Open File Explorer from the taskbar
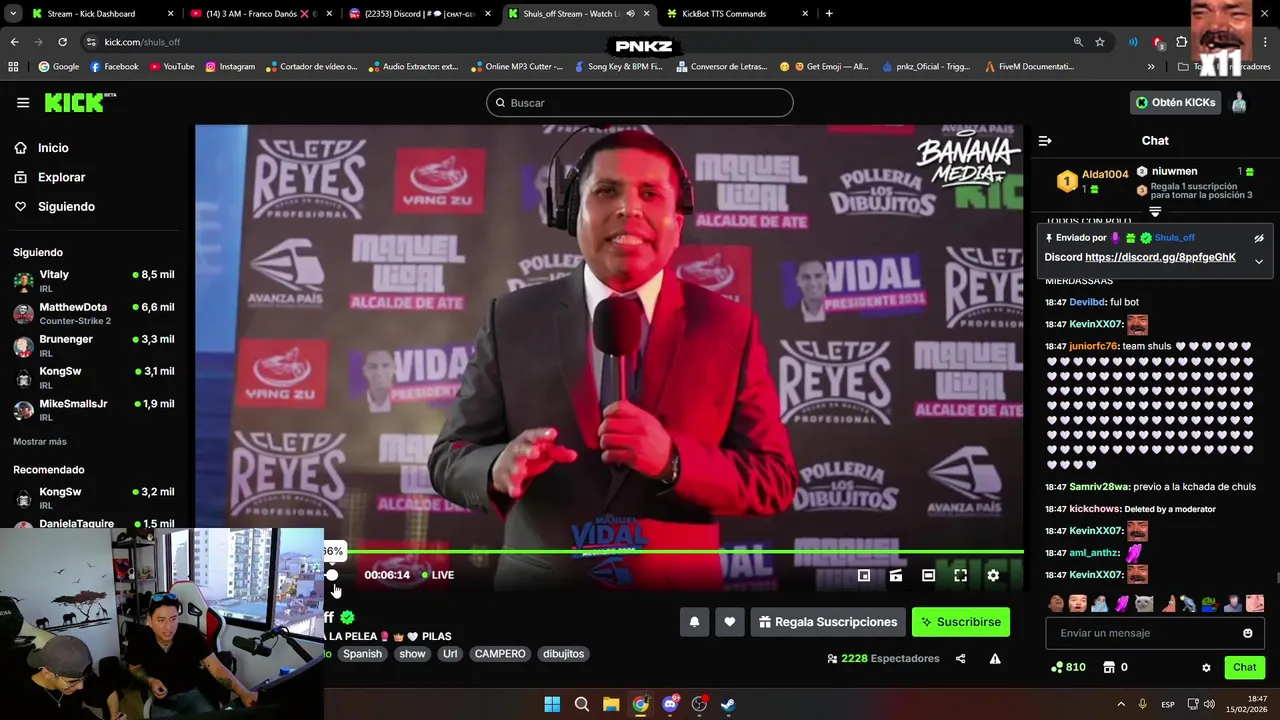 point(611,704)
